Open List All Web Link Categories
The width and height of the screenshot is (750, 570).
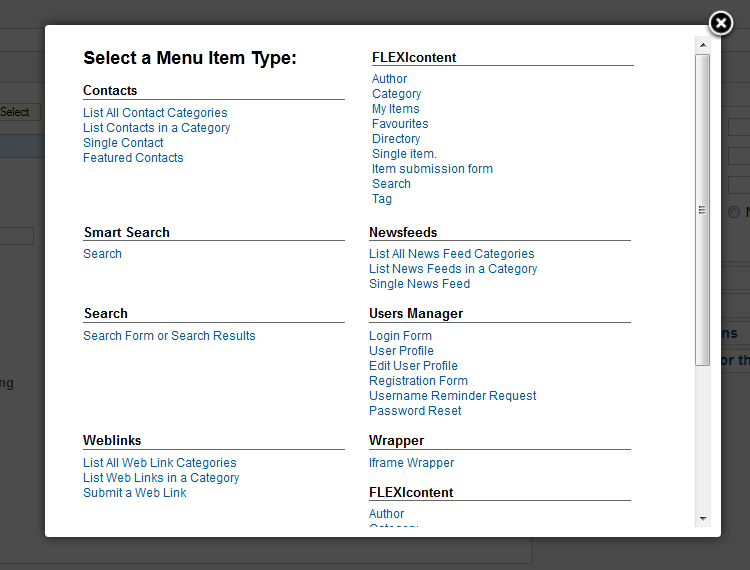tap(160, 463)
